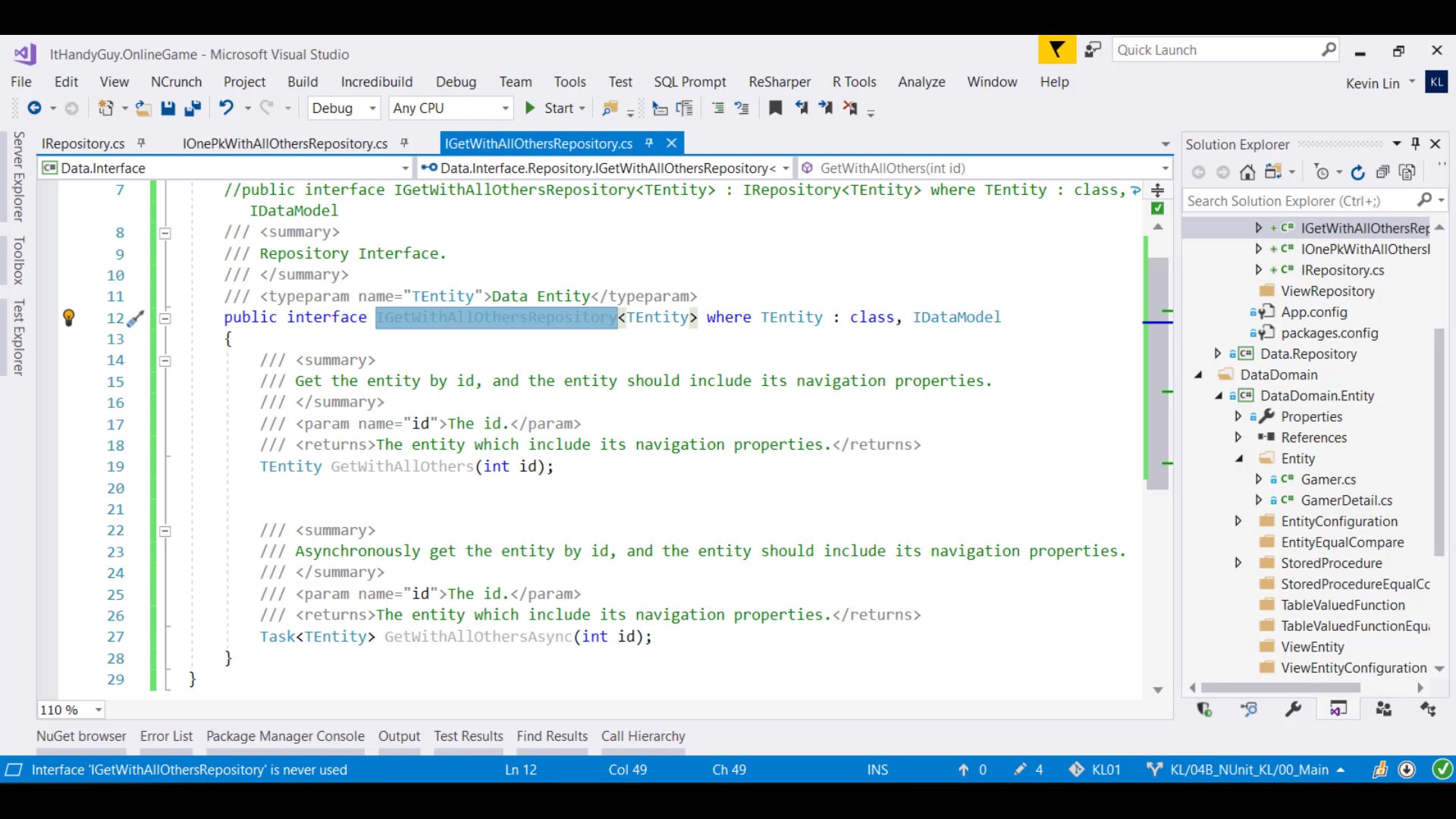Click the Refresh icon in Solution Explorer
The height and width of the screenshot is (819, 1456).
pyautogui.click(x=1357, y=172)
